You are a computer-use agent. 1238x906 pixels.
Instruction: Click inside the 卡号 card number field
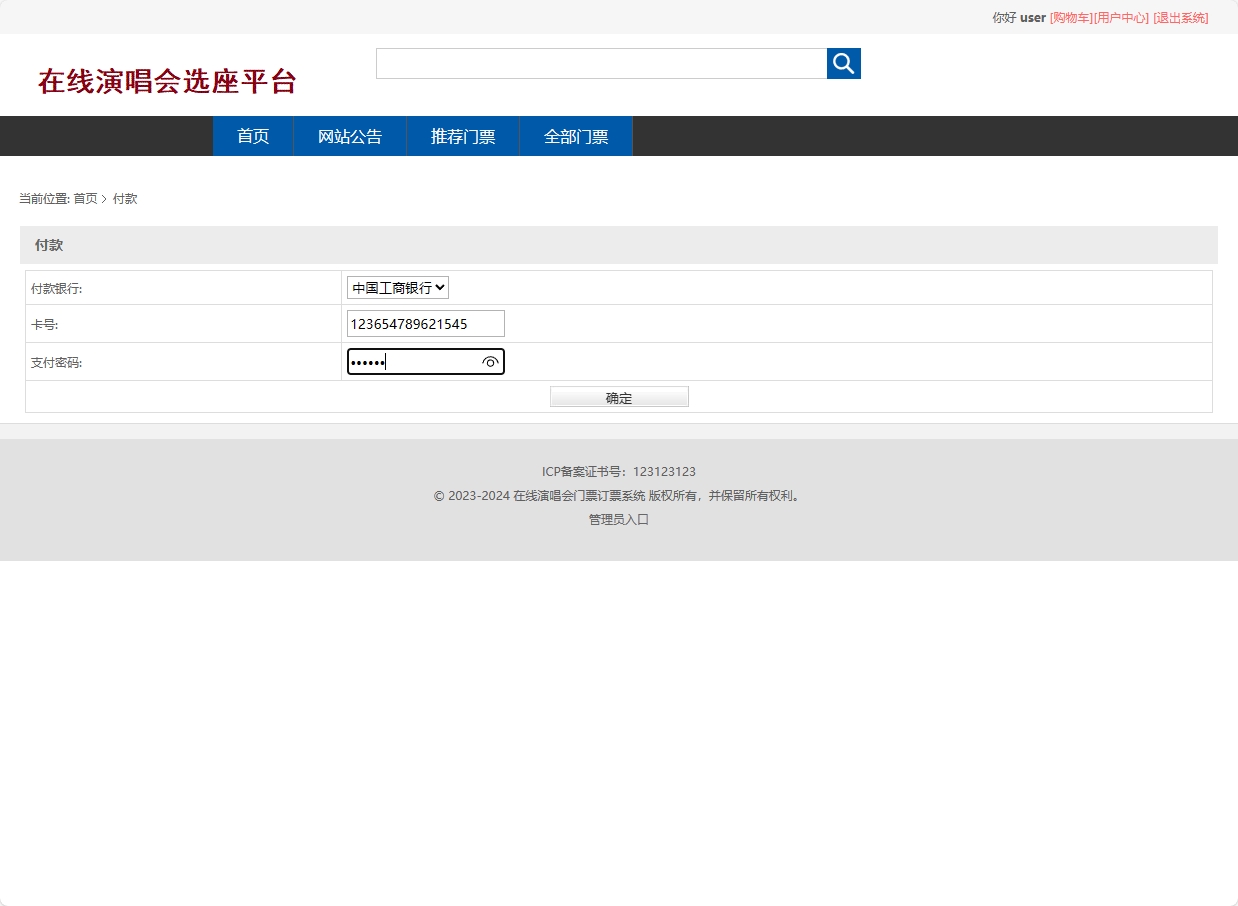click(425, 323)
